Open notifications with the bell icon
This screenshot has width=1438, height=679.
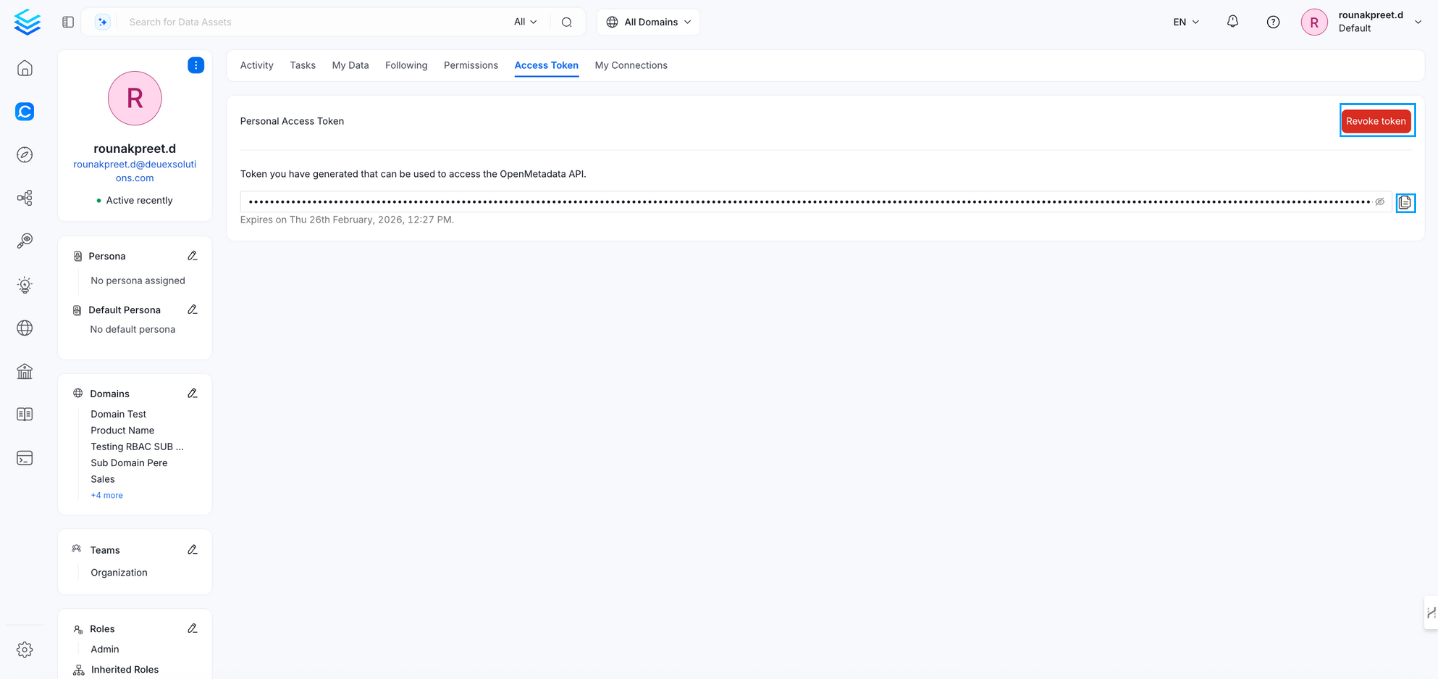tap(1232, 21)
